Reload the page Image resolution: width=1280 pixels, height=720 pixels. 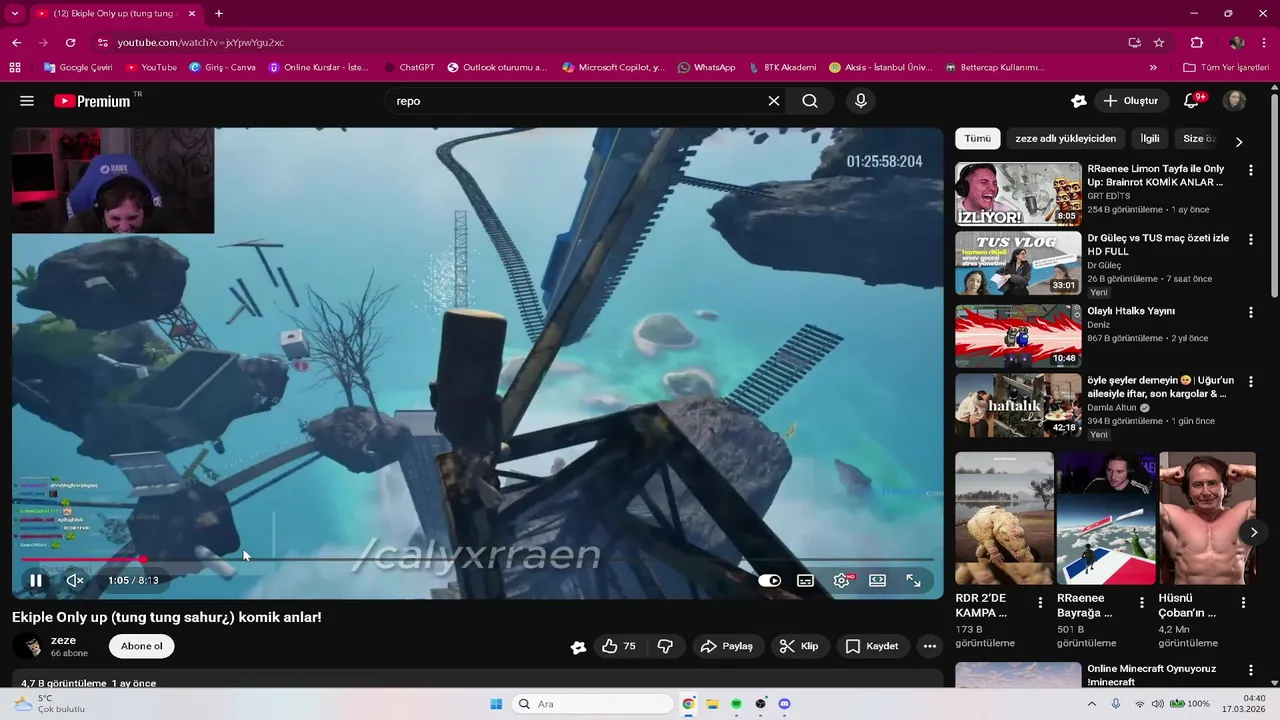coord(70,42)
